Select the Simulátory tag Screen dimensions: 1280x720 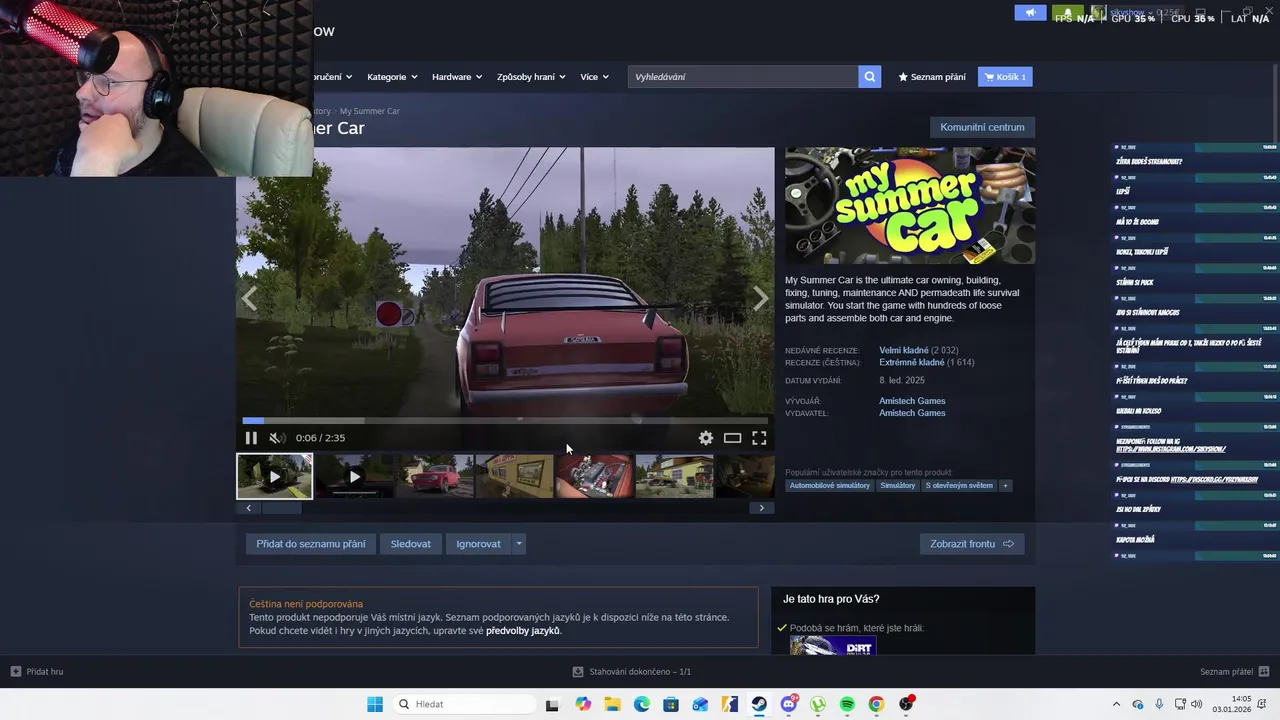(898, 486)
